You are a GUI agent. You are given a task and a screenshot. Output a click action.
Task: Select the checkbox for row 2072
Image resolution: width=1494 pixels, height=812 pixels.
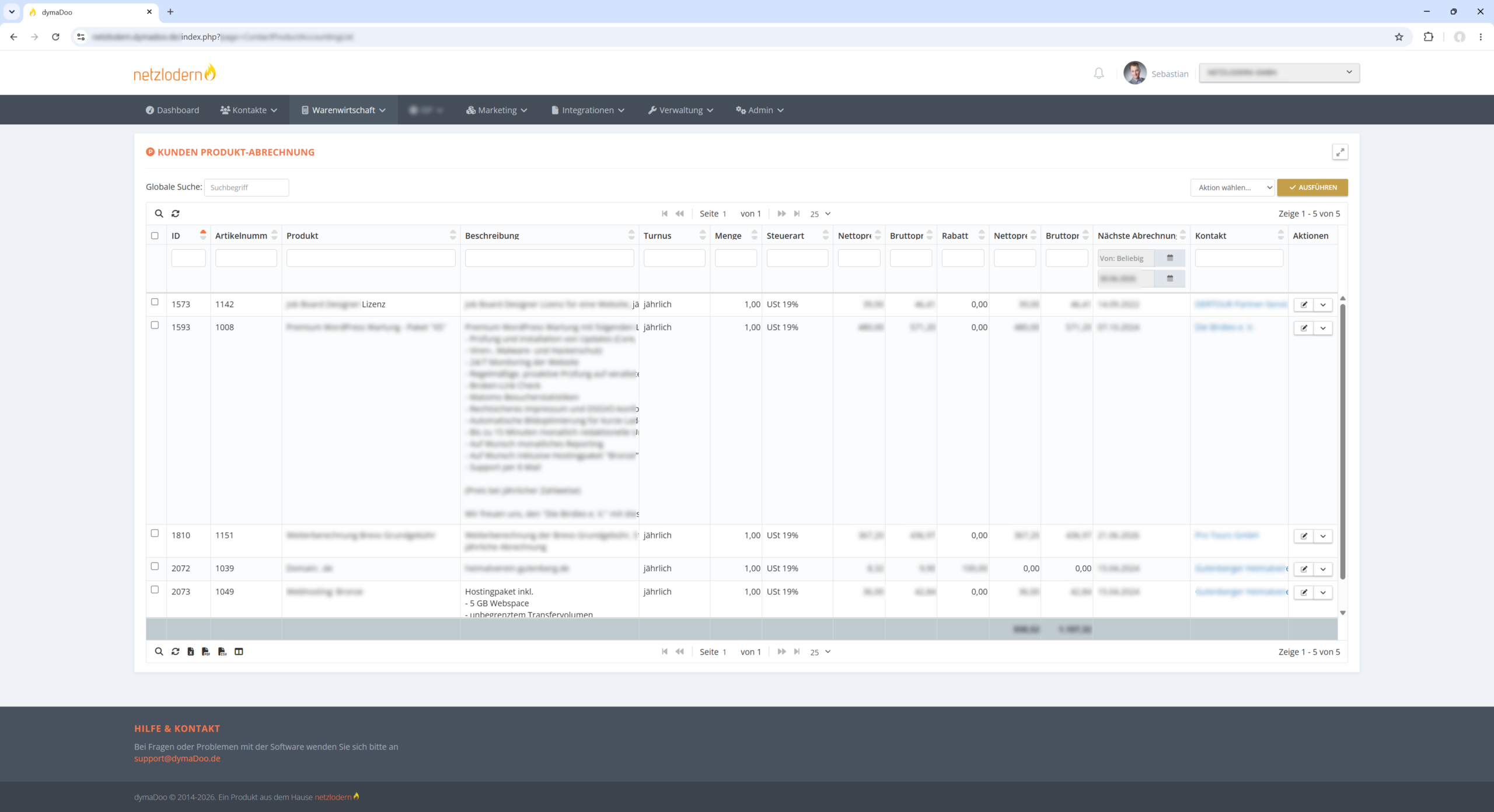click(x=155, y=566)
